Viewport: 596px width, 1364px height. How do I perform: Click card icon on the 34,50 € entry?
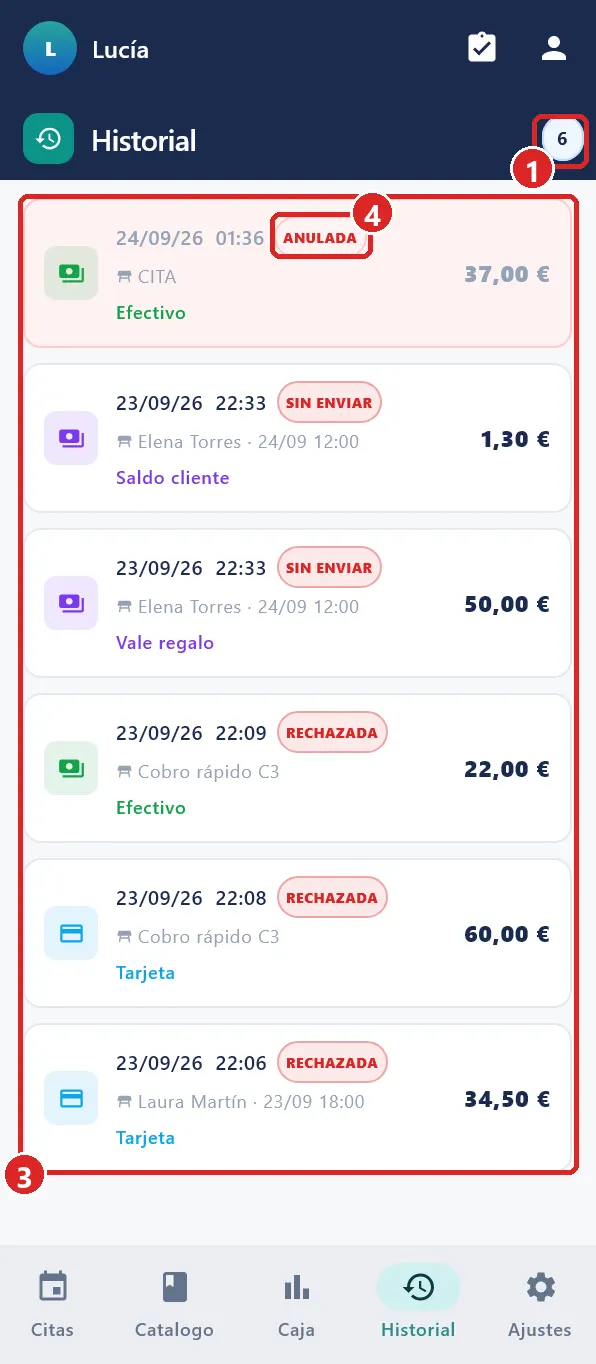[x=71, y=1098]
